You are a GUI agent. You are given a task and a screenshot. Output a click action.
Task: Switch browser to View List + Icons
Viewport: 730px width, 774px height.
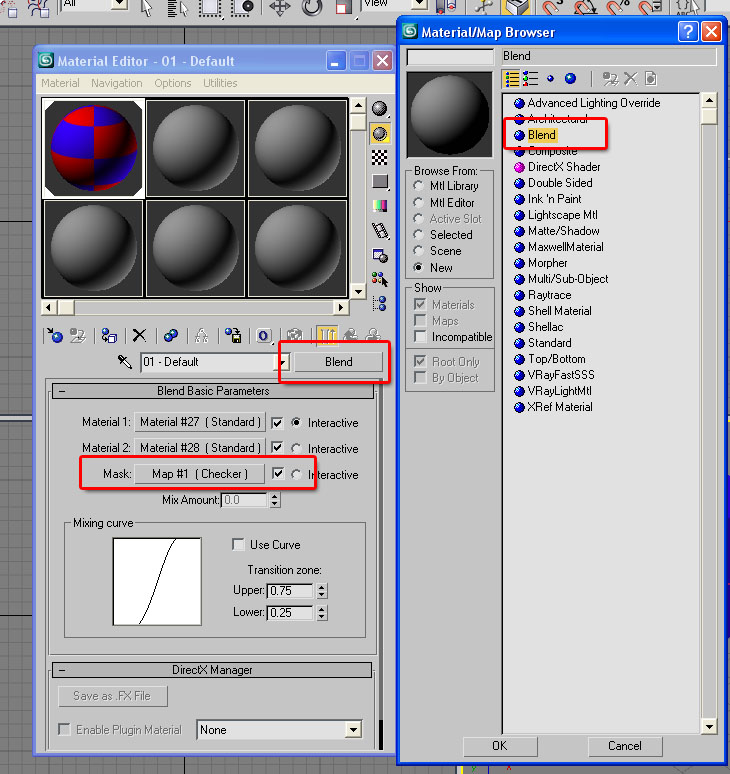[x=531, y=78]
